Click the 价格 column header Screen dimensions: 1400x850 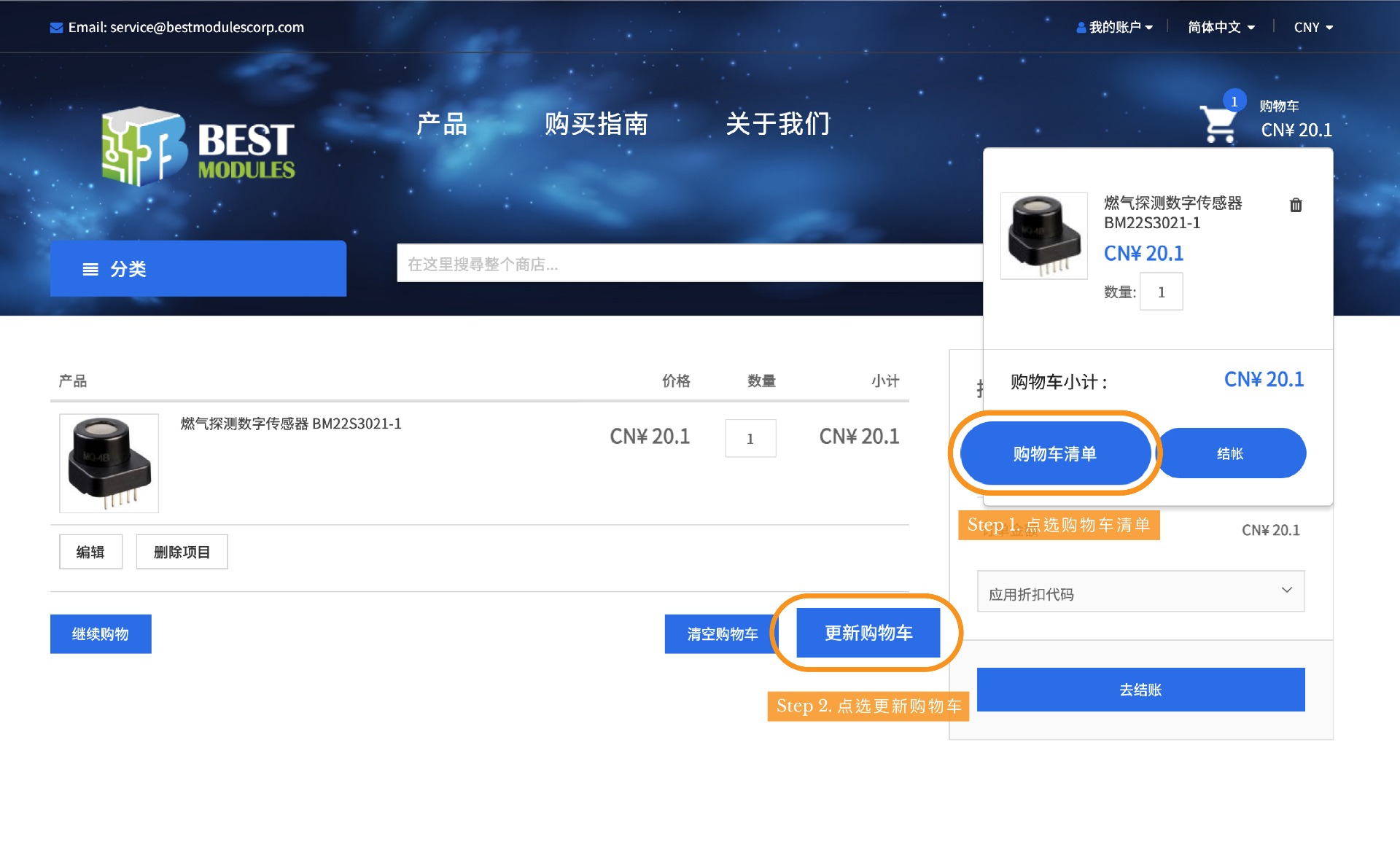[x=676, y=381]
